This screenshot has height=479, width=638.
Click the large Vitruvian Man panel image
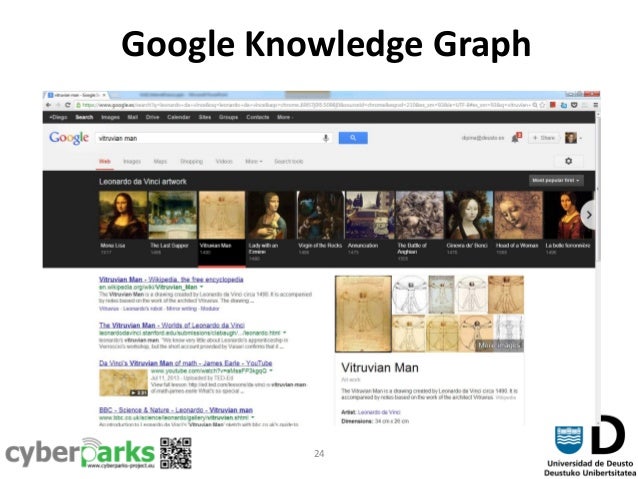[363, 314]
